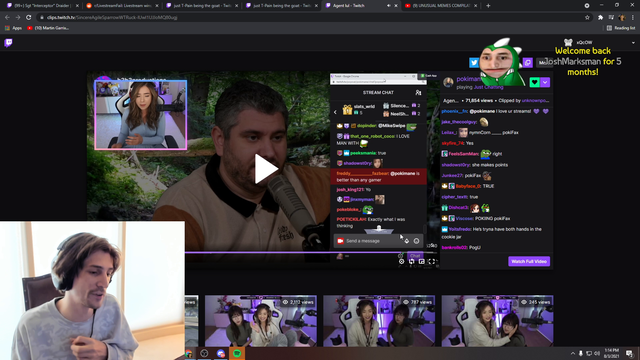Open the Martin Garrix YouTube bookmark
This screenshot has height=360, width=640.
click(48, 28)
